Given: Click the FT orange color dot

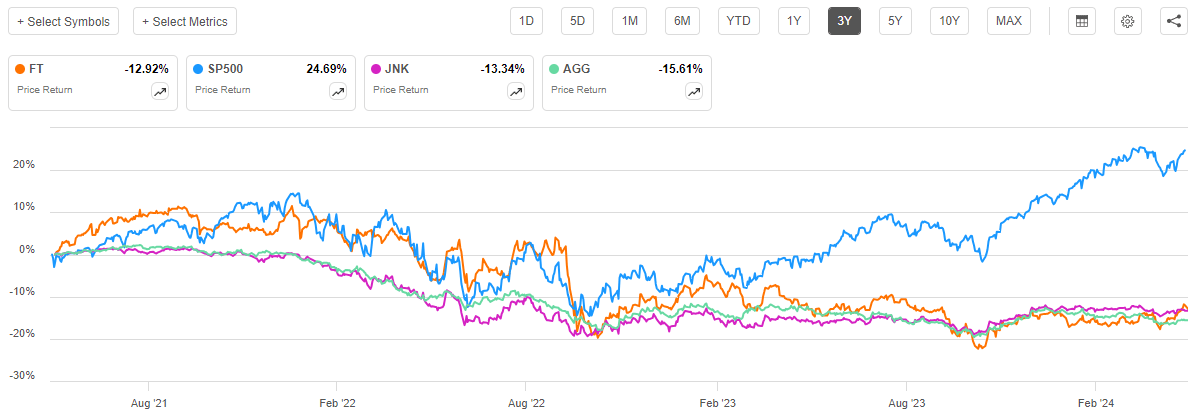Looking at the screenshot, I should click(x=22, y=70).
